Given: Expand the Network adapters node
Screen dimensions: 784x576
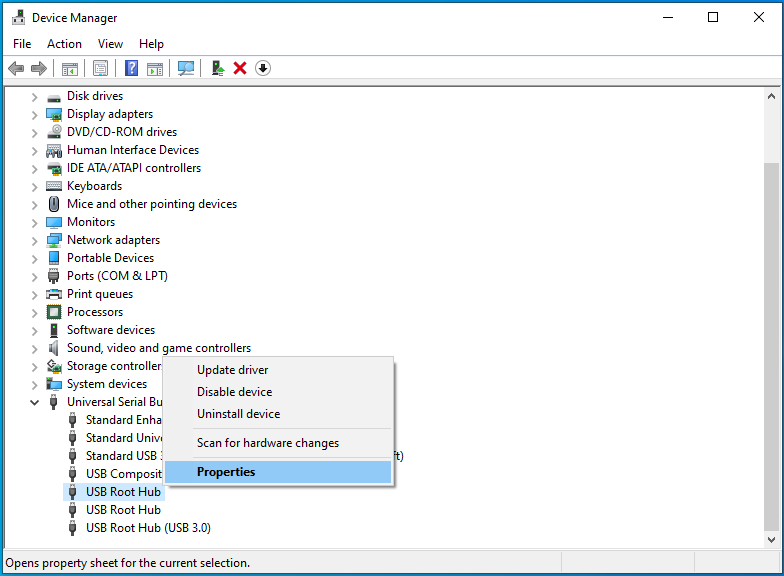Looking at the screenshot, I should tap(35, 240).
